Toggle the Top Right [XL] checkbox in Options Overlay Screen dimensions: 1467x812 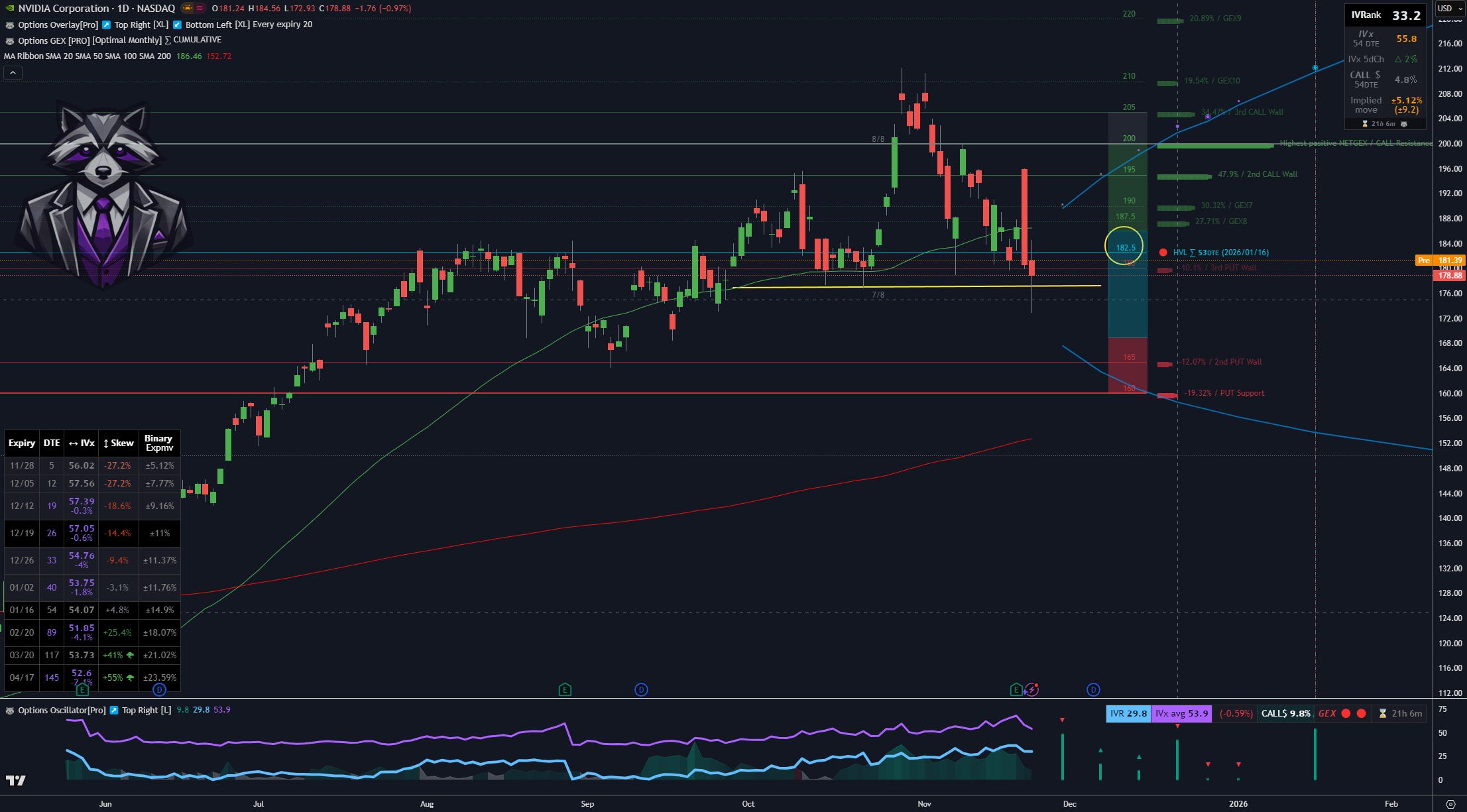tap(106, 25)
